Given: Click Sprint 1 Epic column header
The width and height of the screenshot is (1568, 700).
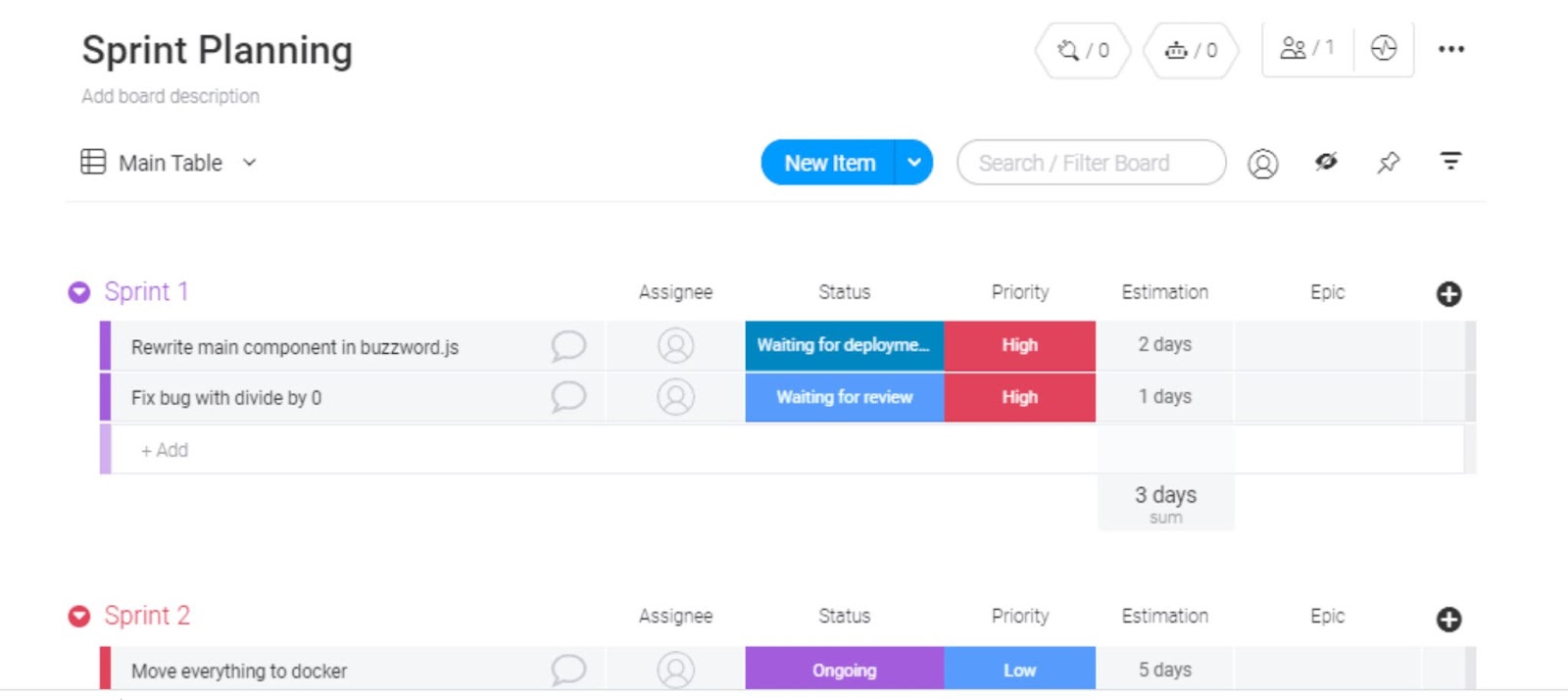Looking at the screenshot, I should click(x=1327, y=292).
